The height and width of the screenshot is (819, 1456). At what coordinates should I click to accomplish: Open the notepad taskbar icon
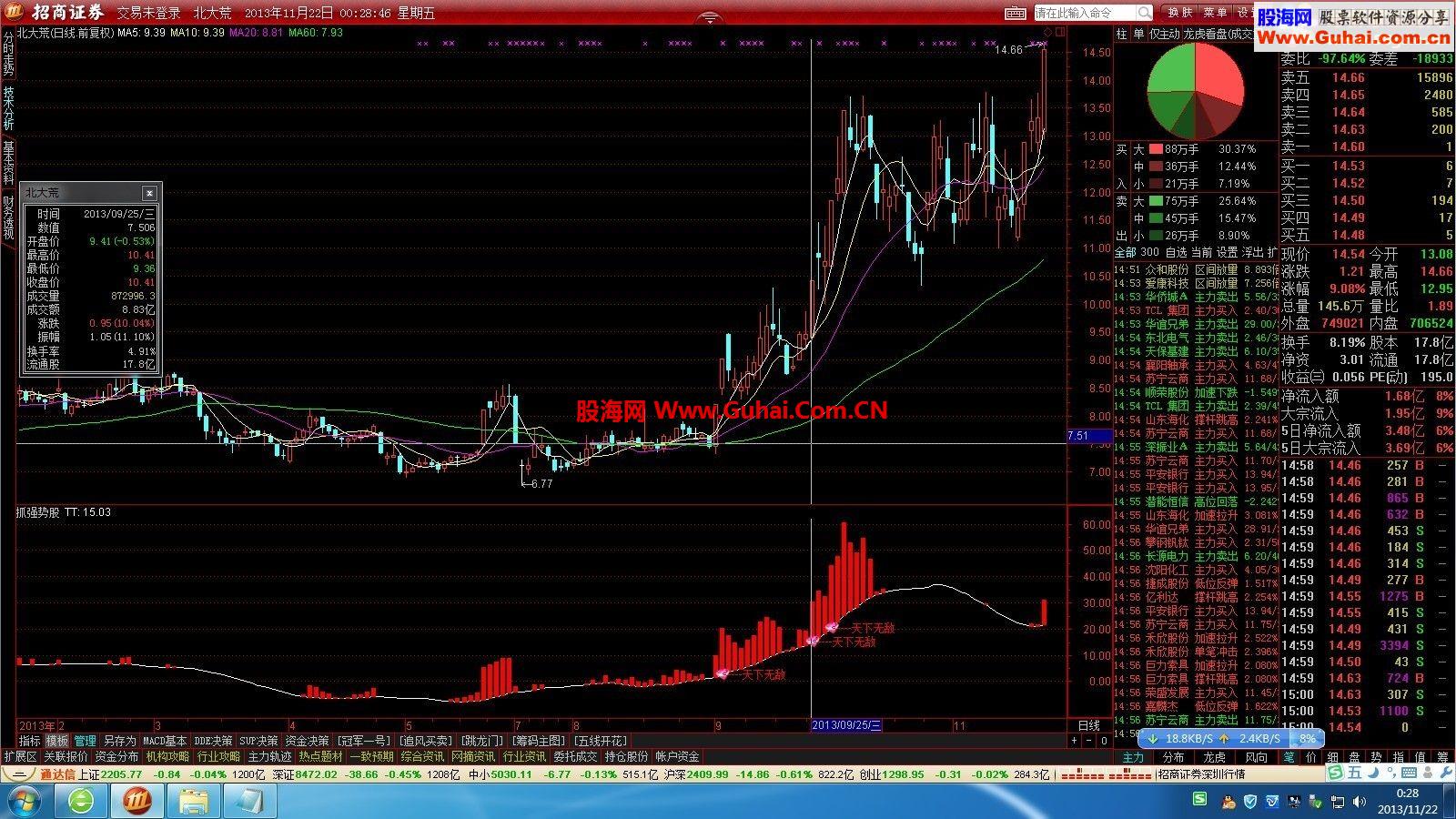(x=249, y=802)
